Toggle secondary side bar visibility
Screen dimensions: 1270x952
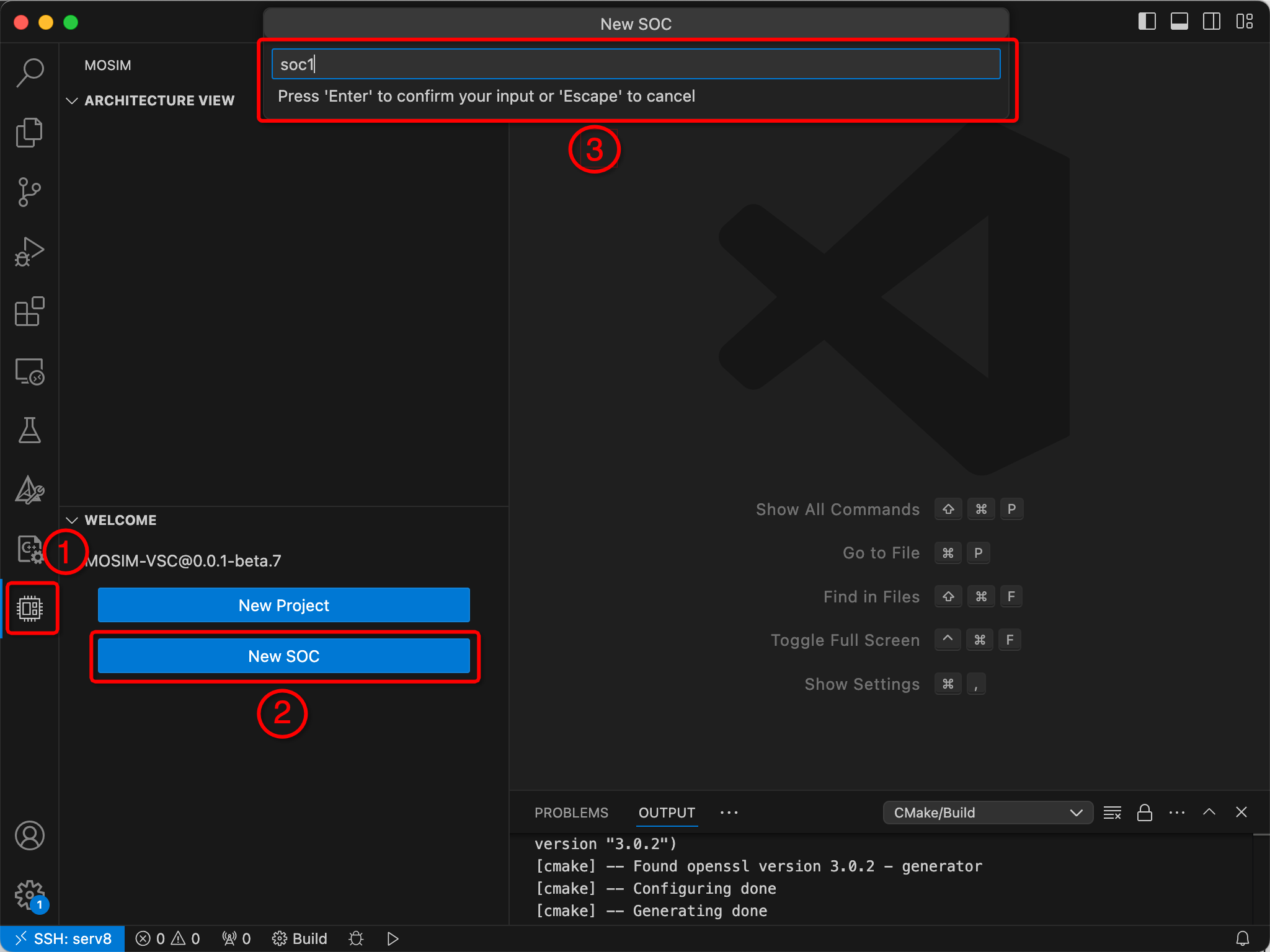pos(1212,22)
